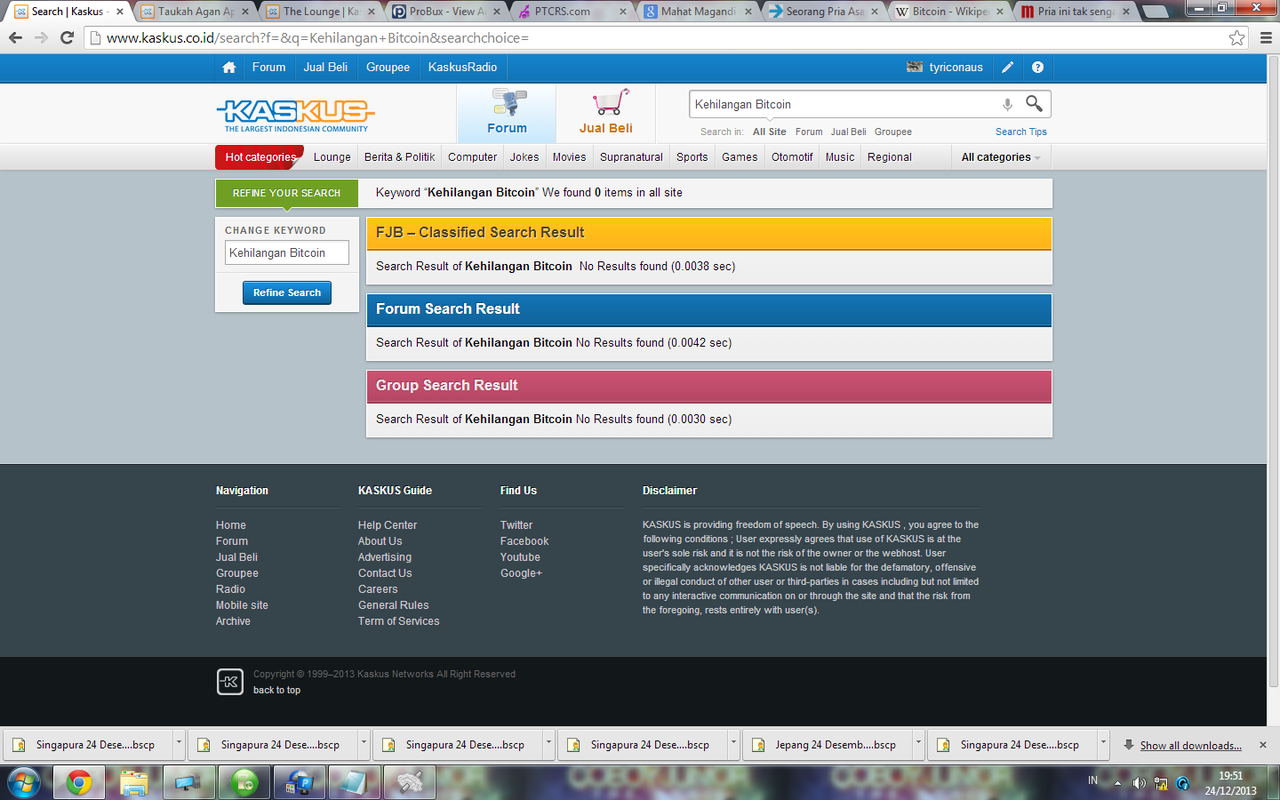Click the home icon in the blue Kaskus bar

click(x=229, y=67)
